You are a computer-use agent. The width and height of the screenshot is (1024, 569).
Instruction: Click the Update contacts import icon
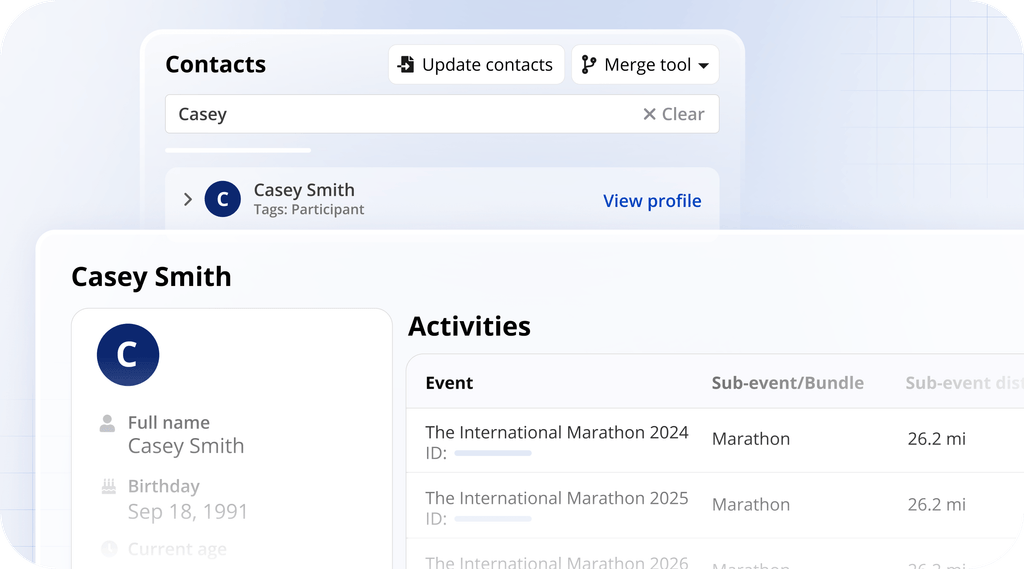click(406, 64)
